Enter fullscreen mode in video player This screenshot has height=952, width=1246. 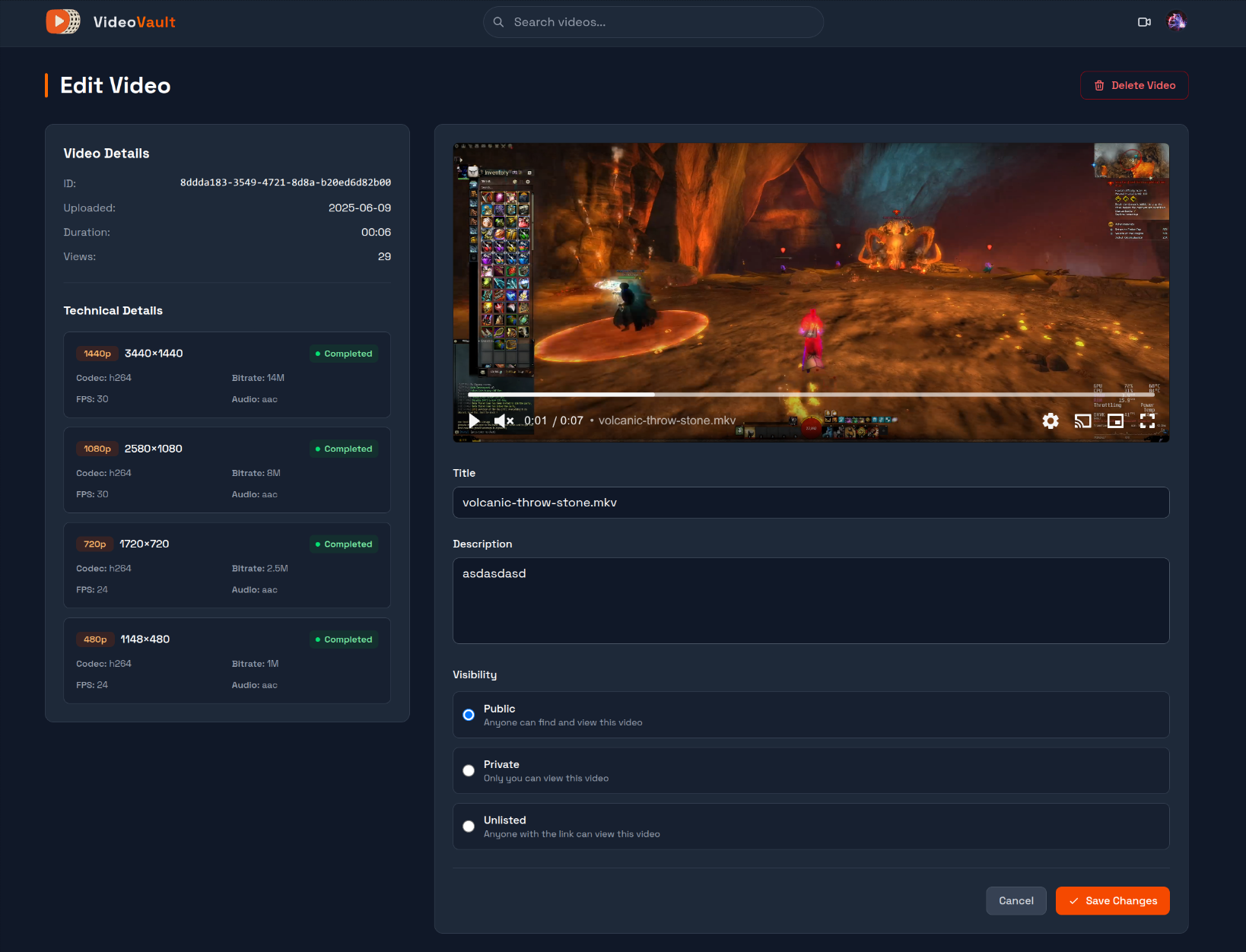point(1147,420)
